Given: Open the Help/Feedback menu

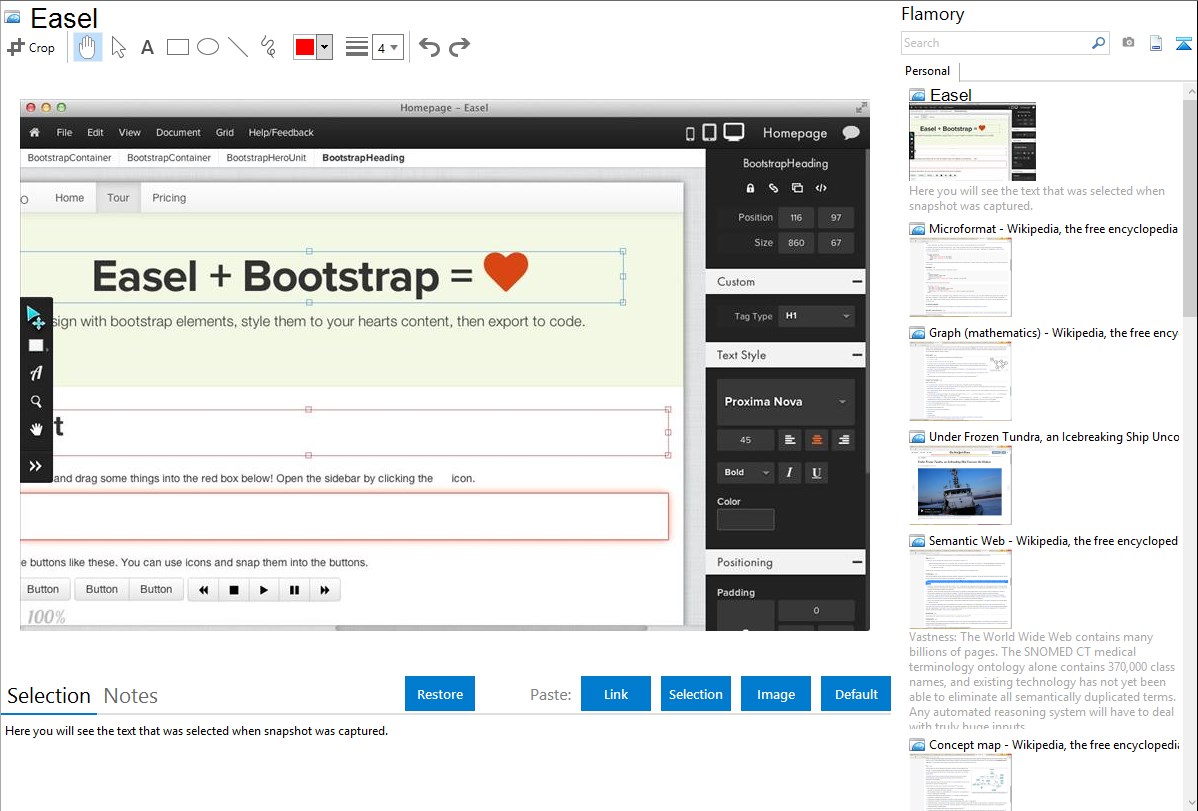Looking at the screenshot, I should point(280,132).
